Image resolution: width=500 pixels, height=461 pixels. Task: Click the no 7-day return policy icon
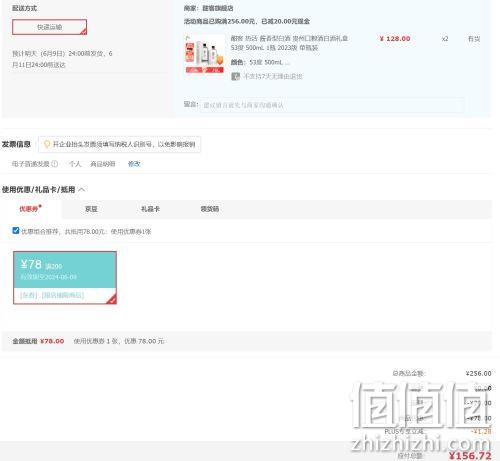coord(235,77)
